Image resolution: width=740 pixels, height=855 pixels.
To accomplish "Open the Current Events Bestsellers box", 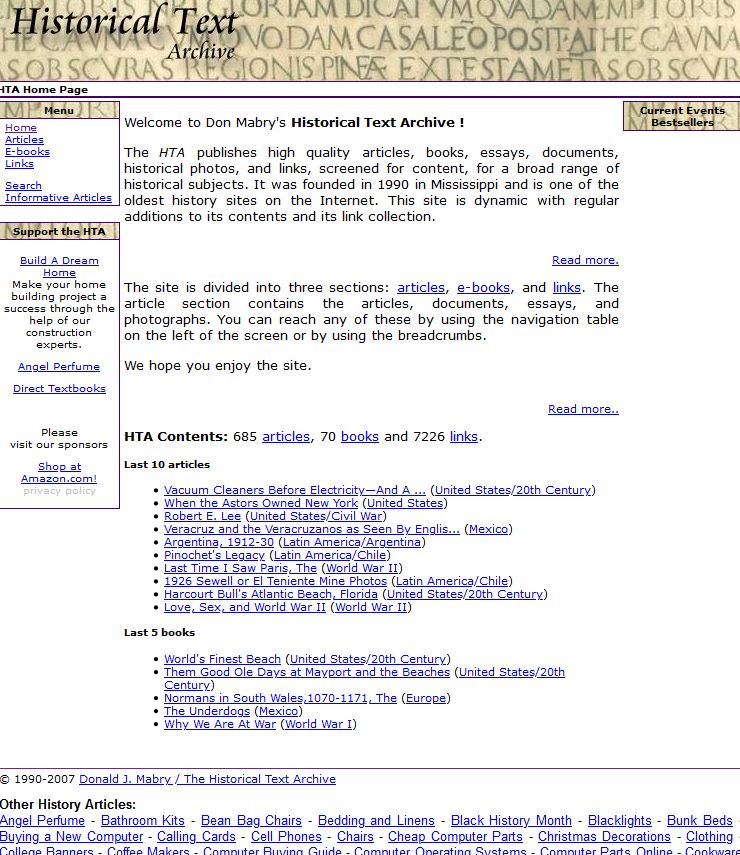I will pos(682,117).
